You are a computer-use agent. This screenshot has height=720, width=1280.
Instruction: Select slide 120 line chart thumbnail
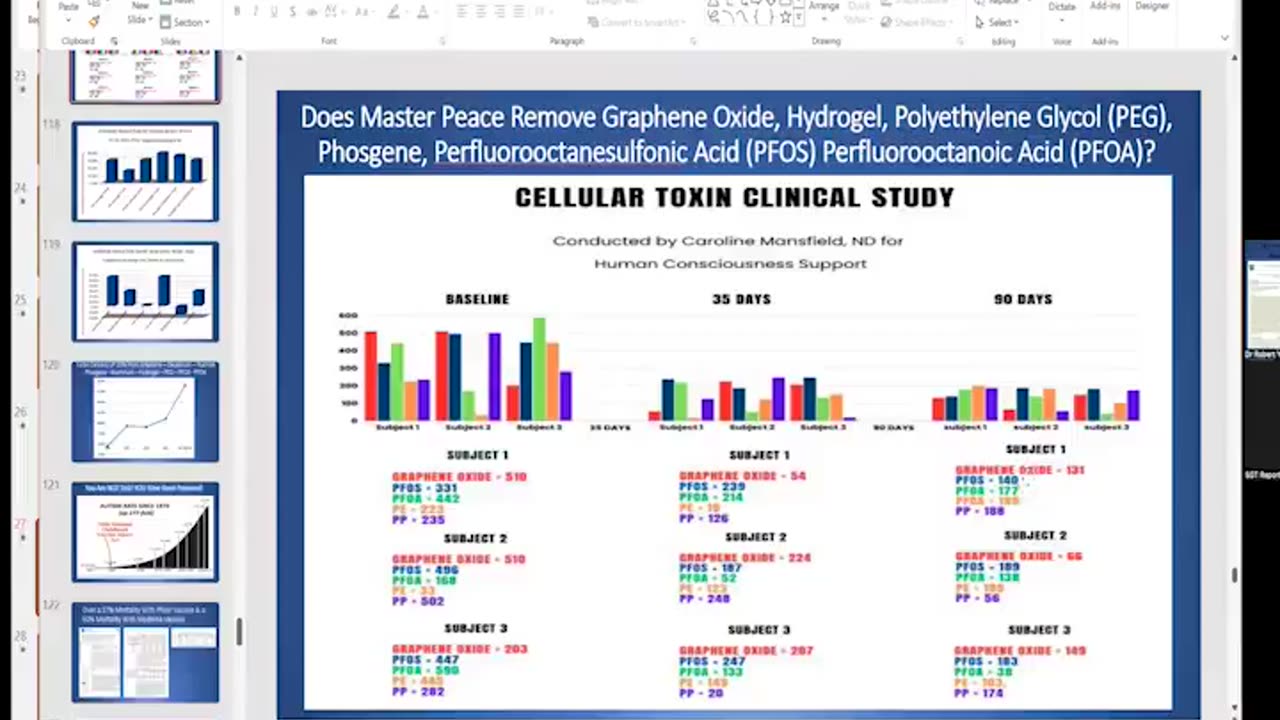coord(145,411)
